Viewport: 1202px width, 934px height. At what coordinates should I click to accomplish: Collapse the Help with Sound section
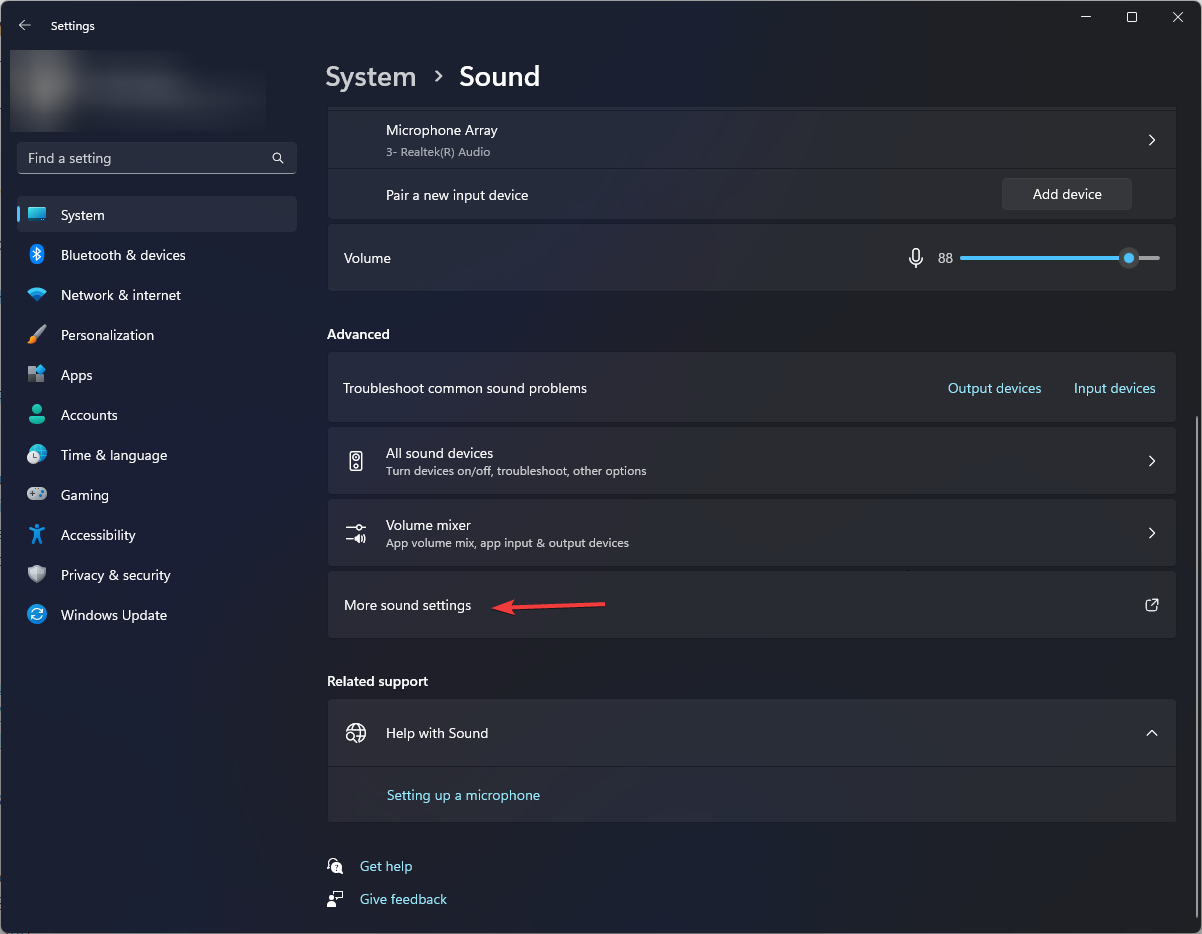point(1152,733)
